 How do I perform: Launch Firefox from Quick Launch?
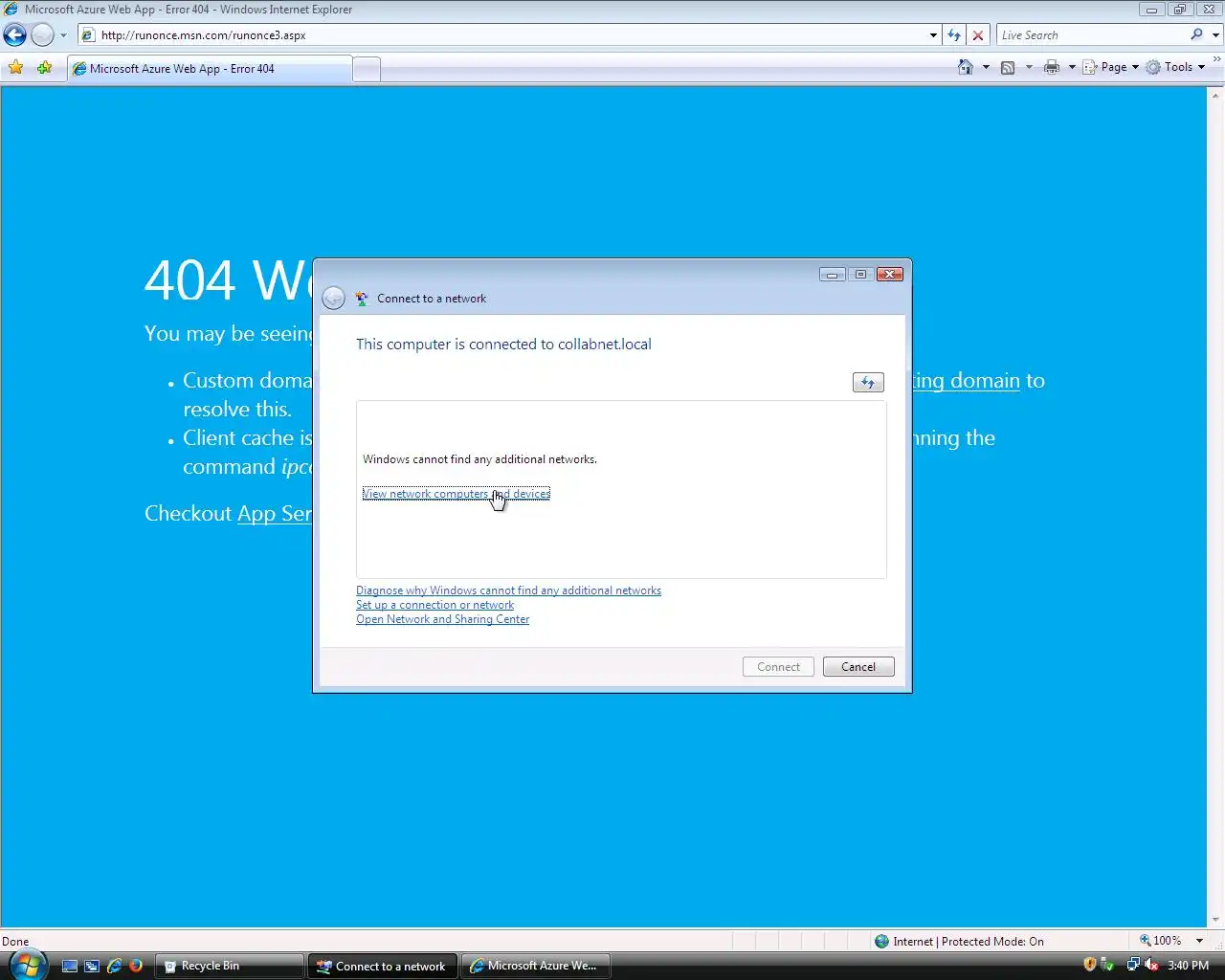pyautogui.click(x=136, y=967)
